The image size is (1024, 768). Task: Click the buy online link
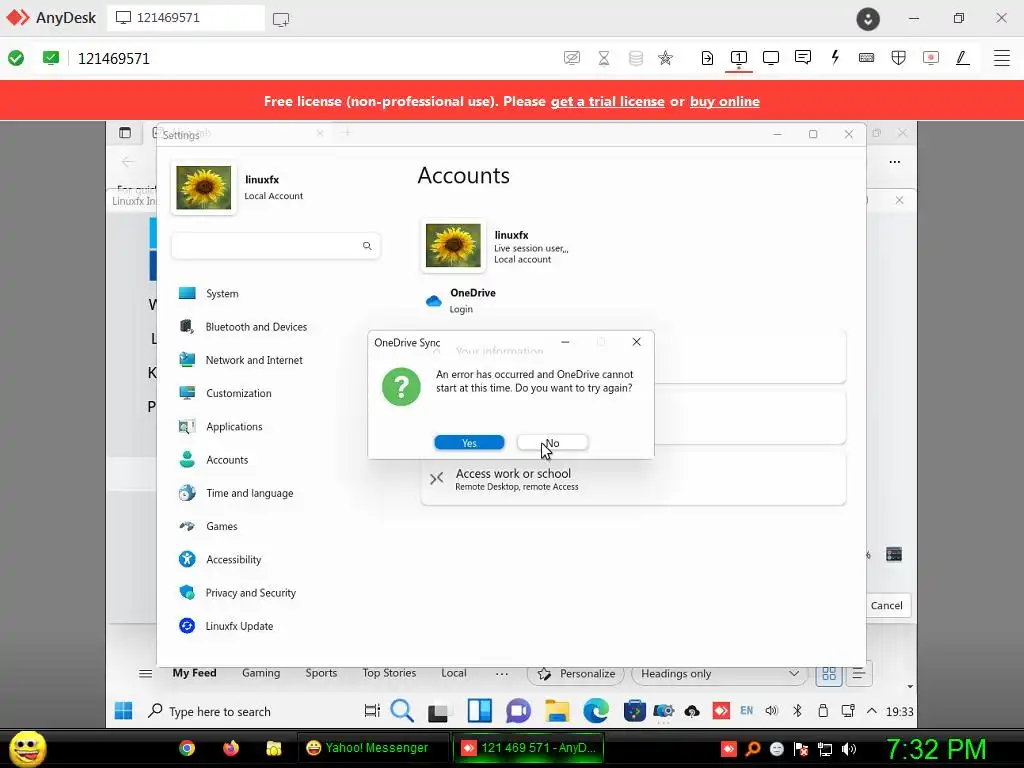(724, 101)
